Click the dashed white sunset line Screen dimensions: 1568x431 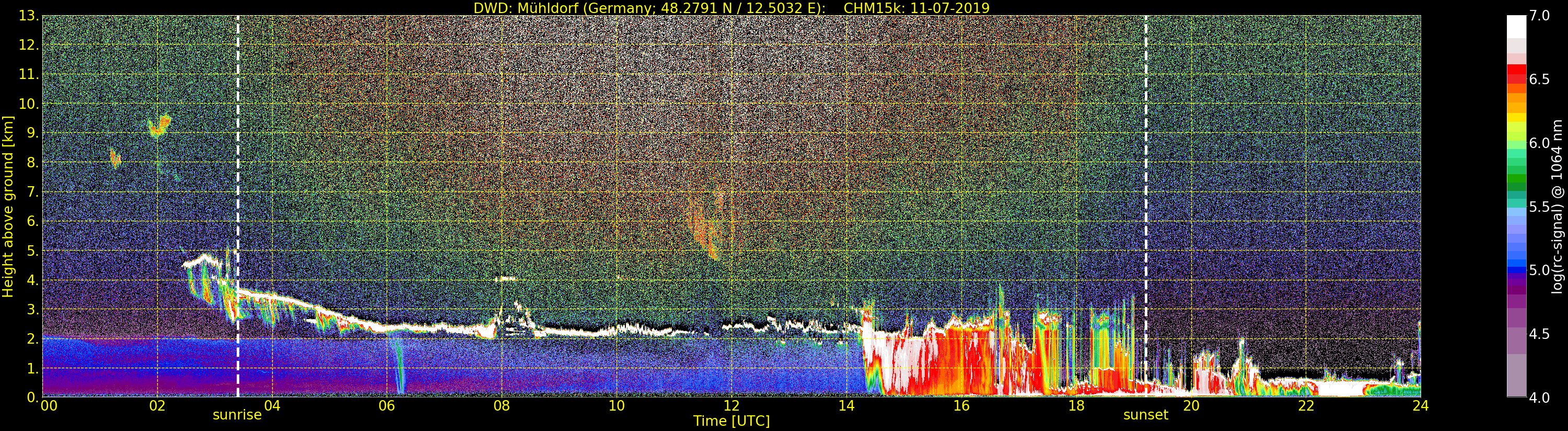[1146, 206]
